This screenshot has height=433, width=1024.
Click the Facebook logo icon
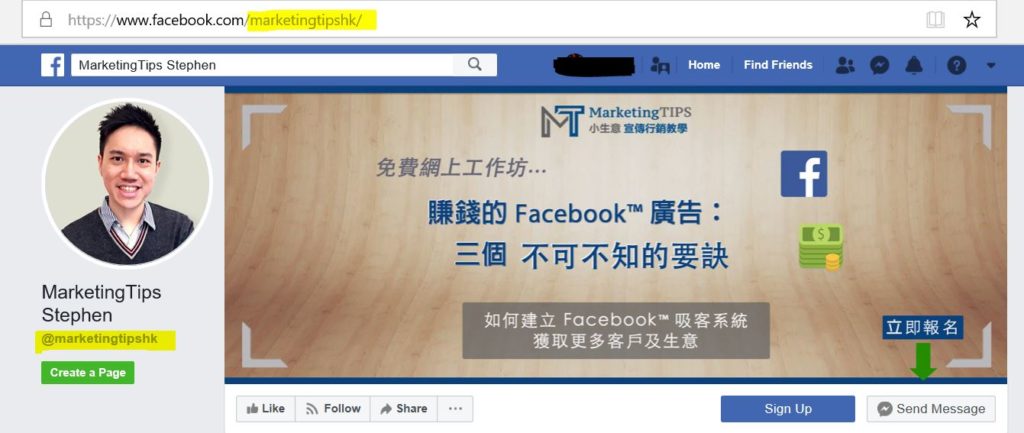(x=52, y=65)
